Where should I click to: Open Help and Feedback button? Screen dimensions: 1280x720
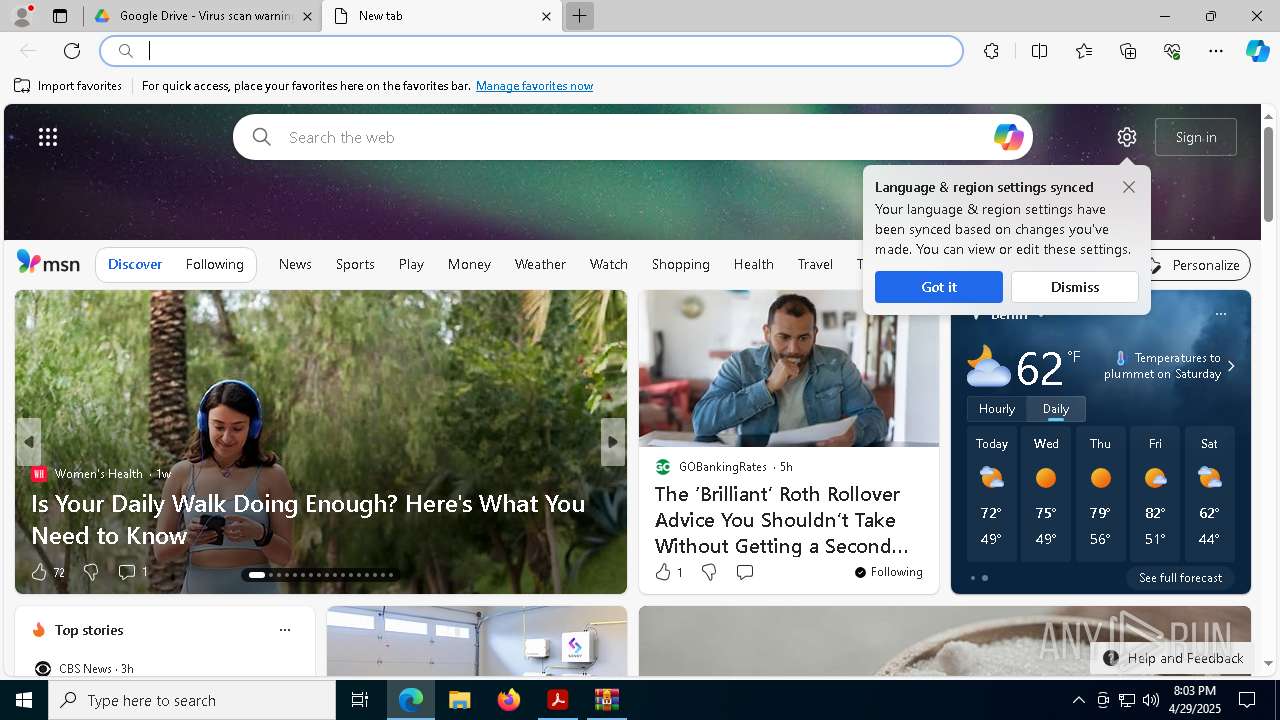point(1173,658)
